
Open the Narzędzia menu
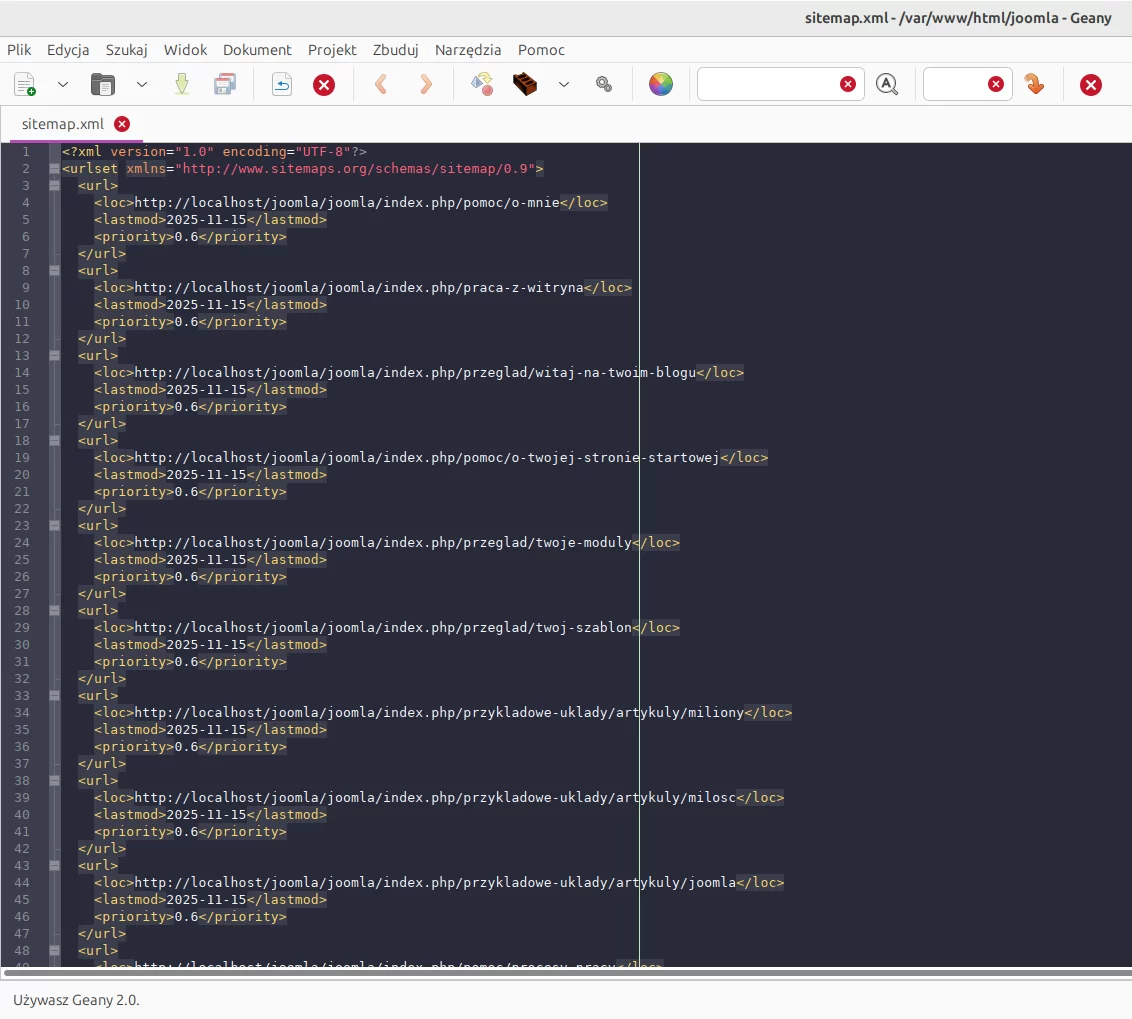[x=468, y=50]
